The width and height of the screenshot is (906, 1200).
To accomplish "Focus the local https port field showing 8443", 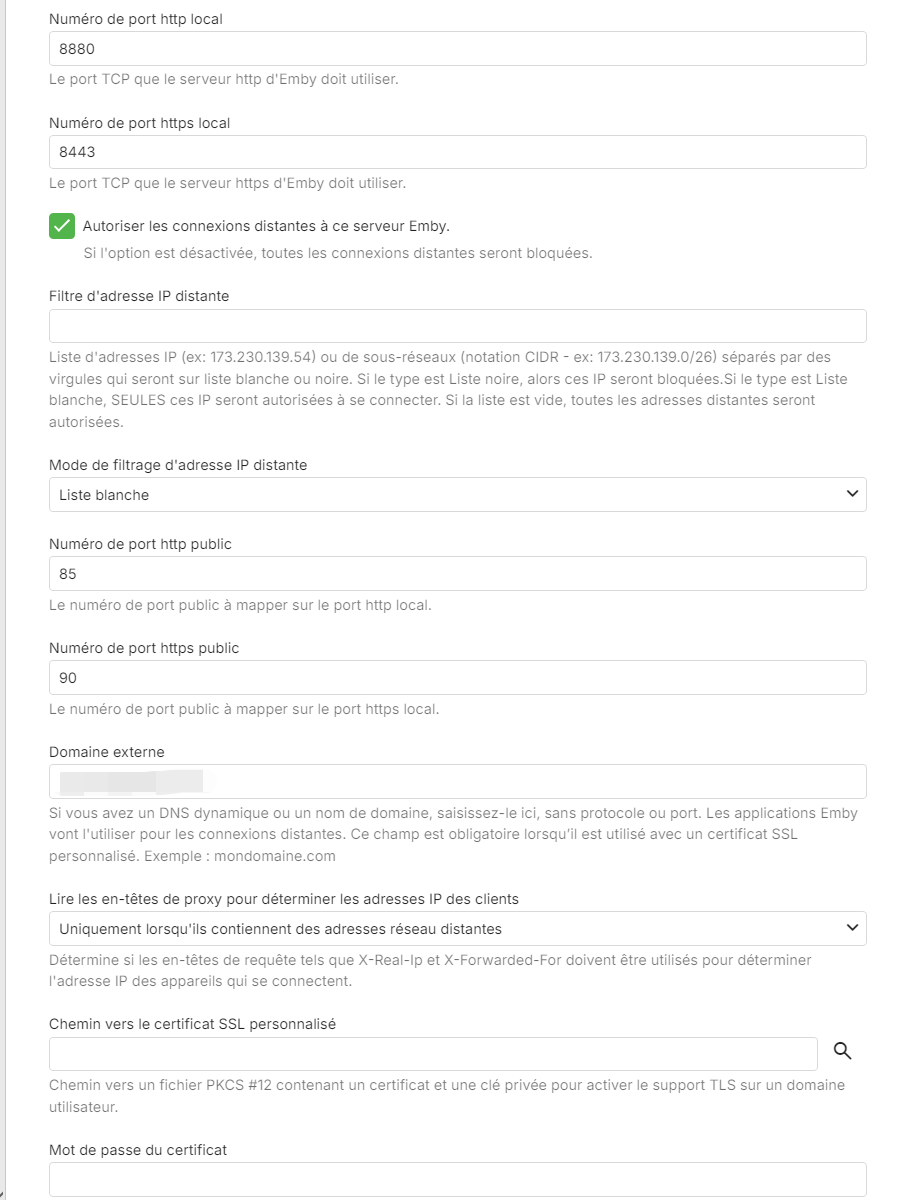I will pyautogui.click(x=457, y=153).
